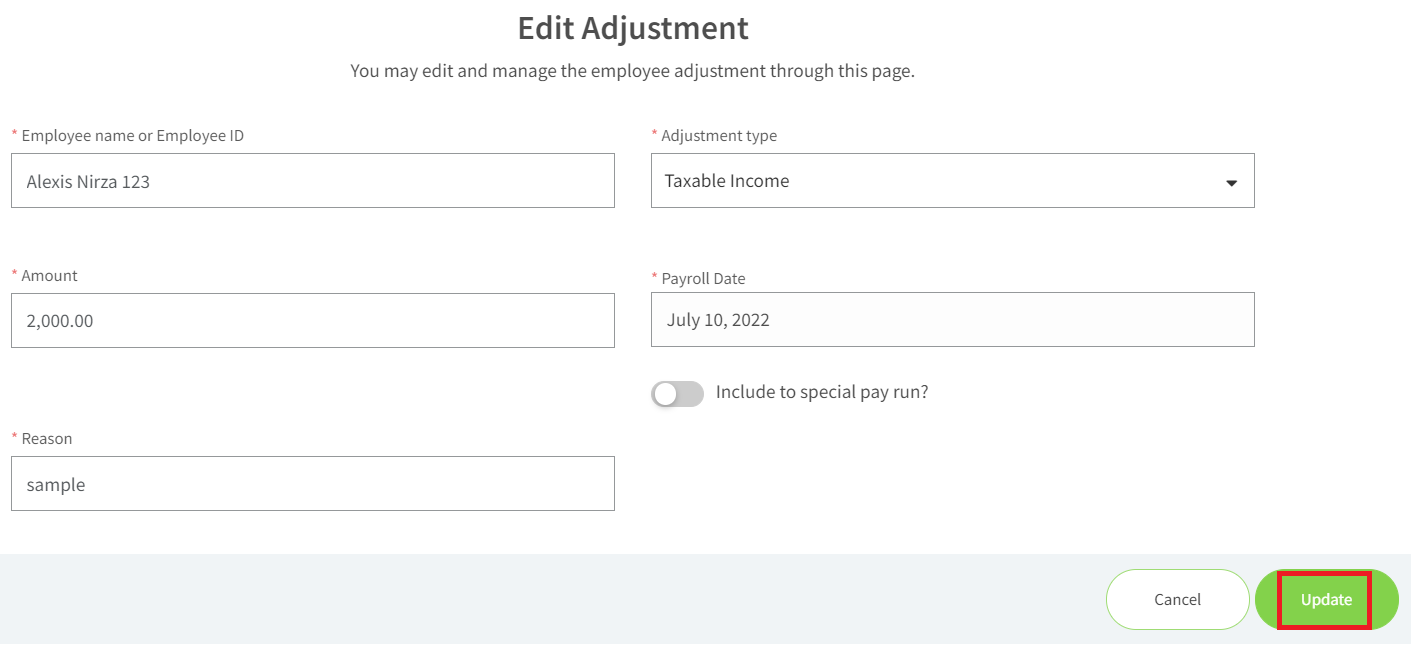Click the Reason field label
Image resolution: width=1411 pixels, height=649 pixels.
pyautogui.click(x=47, y=438)
